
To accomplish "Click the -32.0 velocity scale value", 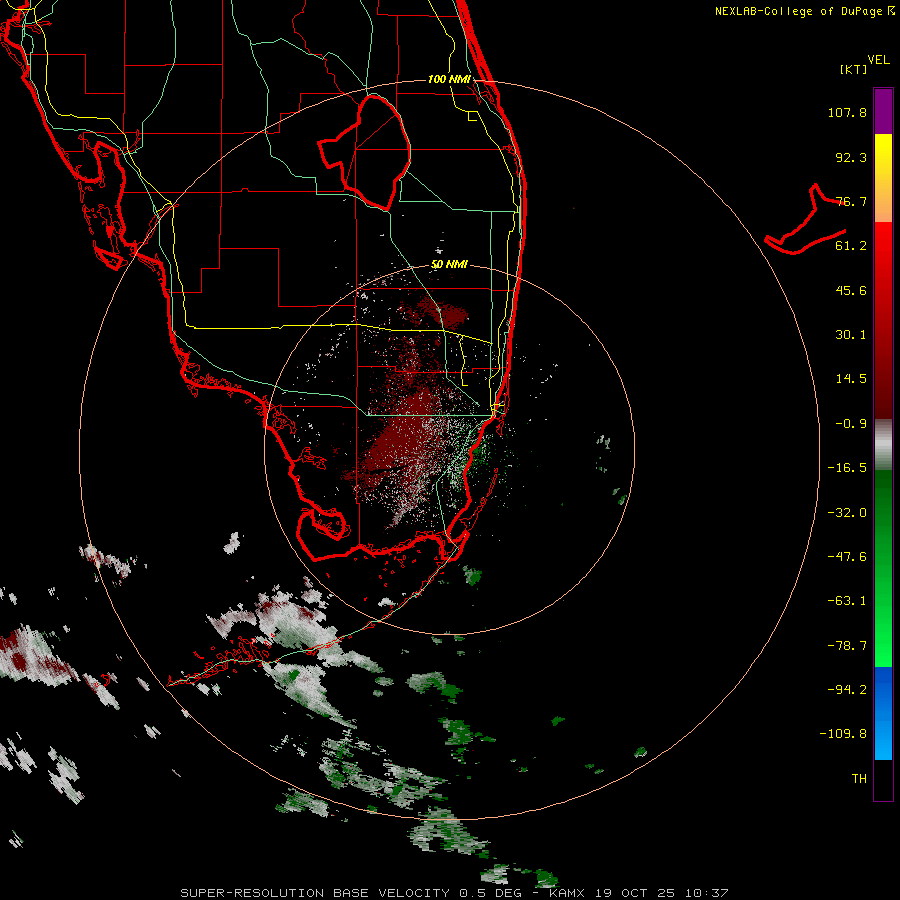I will click(847, 513).
